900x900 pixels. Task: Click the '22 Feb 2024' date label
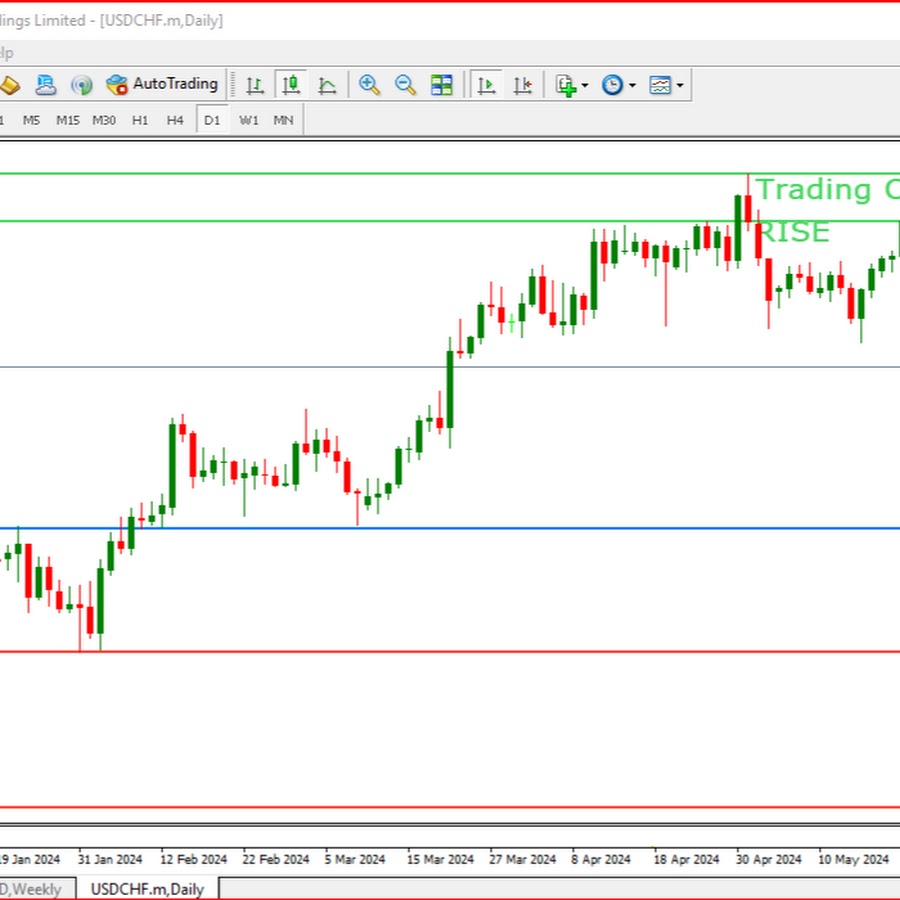pos(276,859)
